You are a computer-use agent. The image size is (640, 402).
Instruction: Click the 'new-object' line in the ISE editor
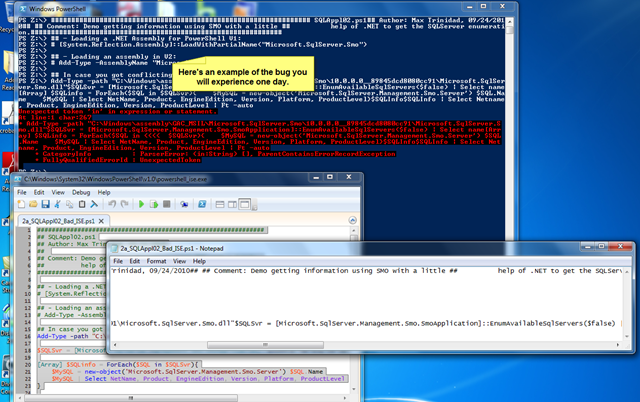coord(187,372)
